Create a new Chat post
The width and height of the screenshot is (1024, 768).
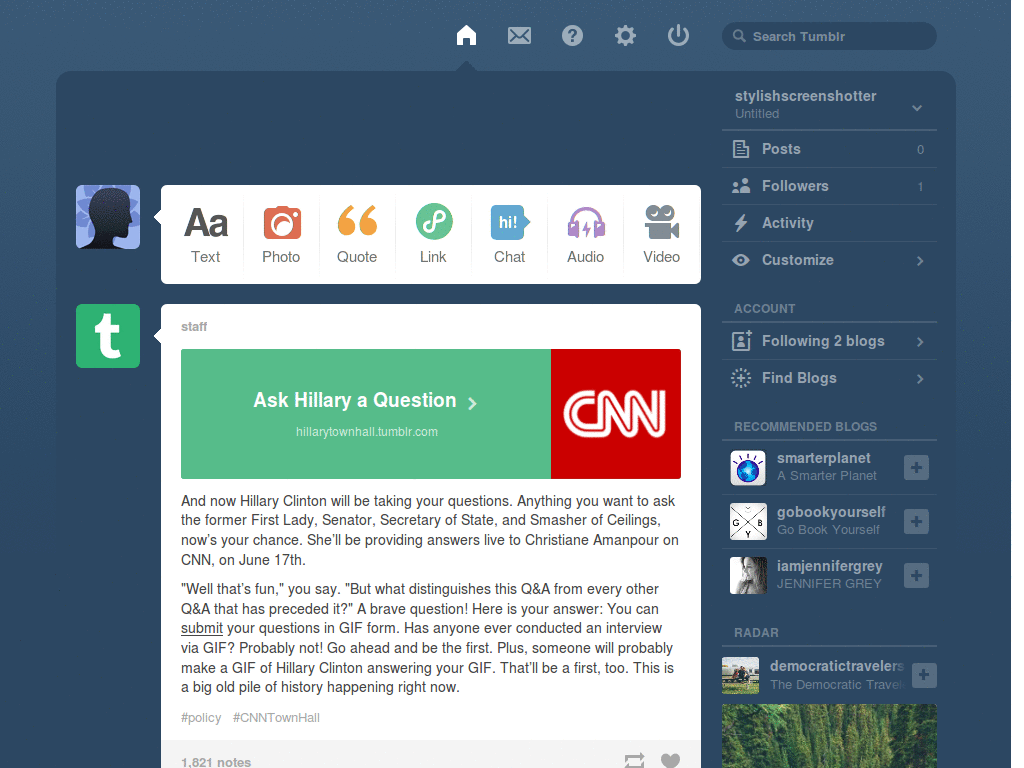(509, 234)
